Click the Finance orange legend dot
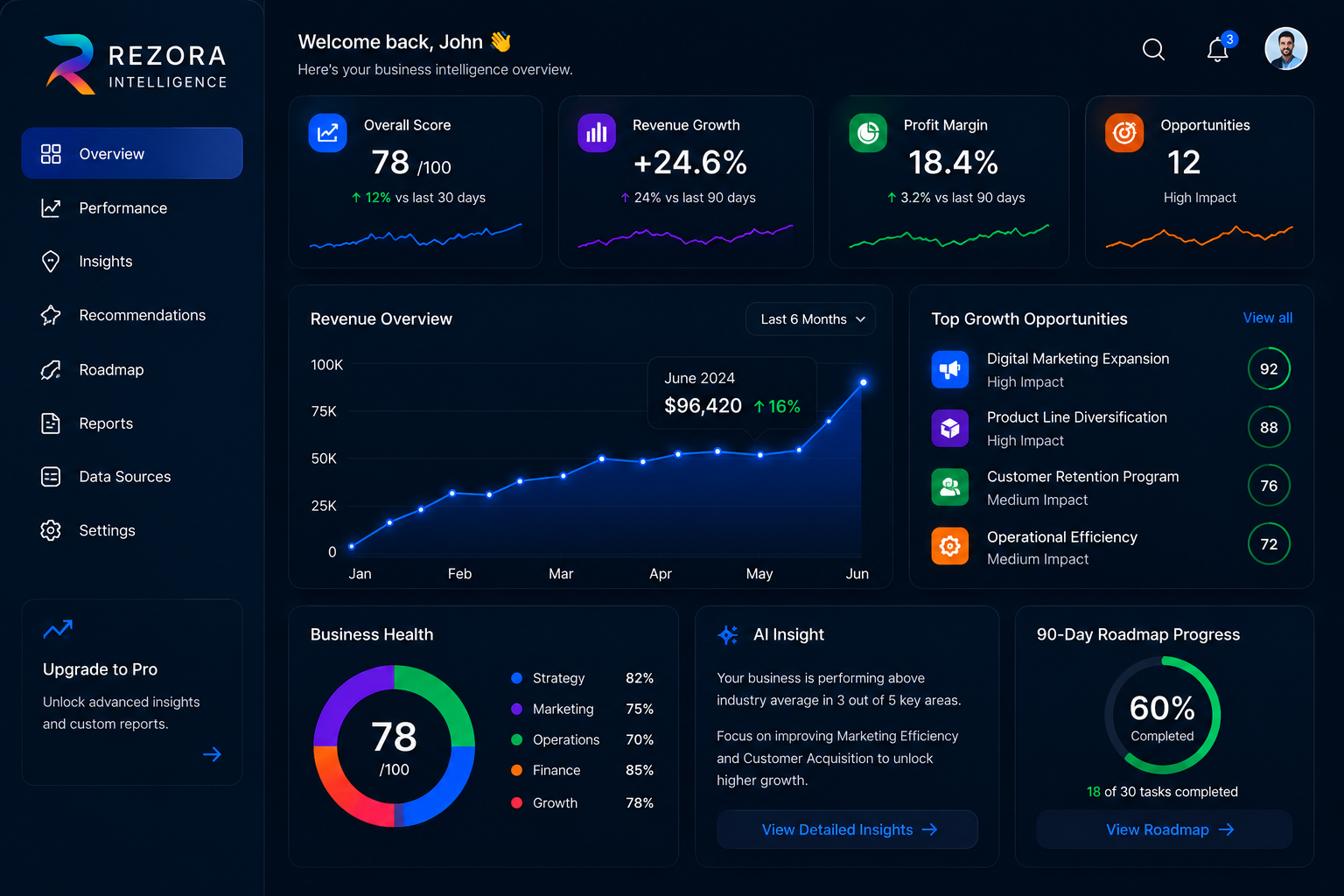Image resolution: width=1344 pixels, height=896 pixels. [x=517, y=770]
